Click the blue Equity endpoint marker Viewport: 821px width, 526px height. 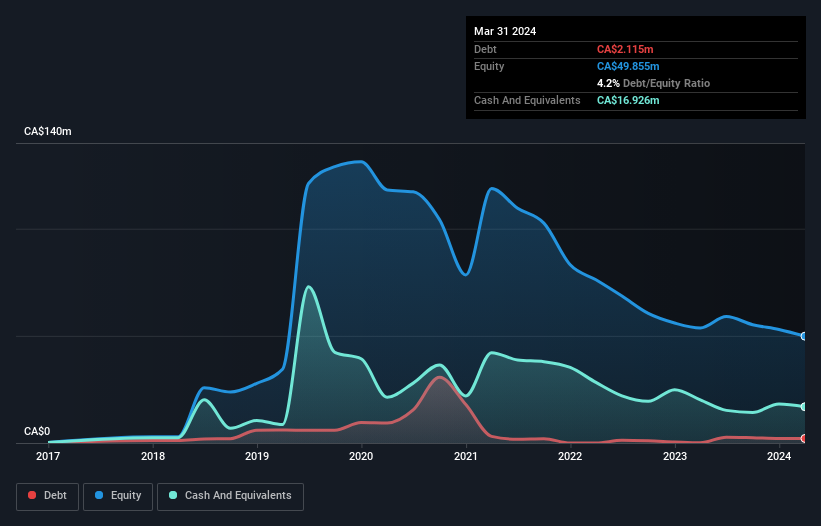[x=804, y=336]
